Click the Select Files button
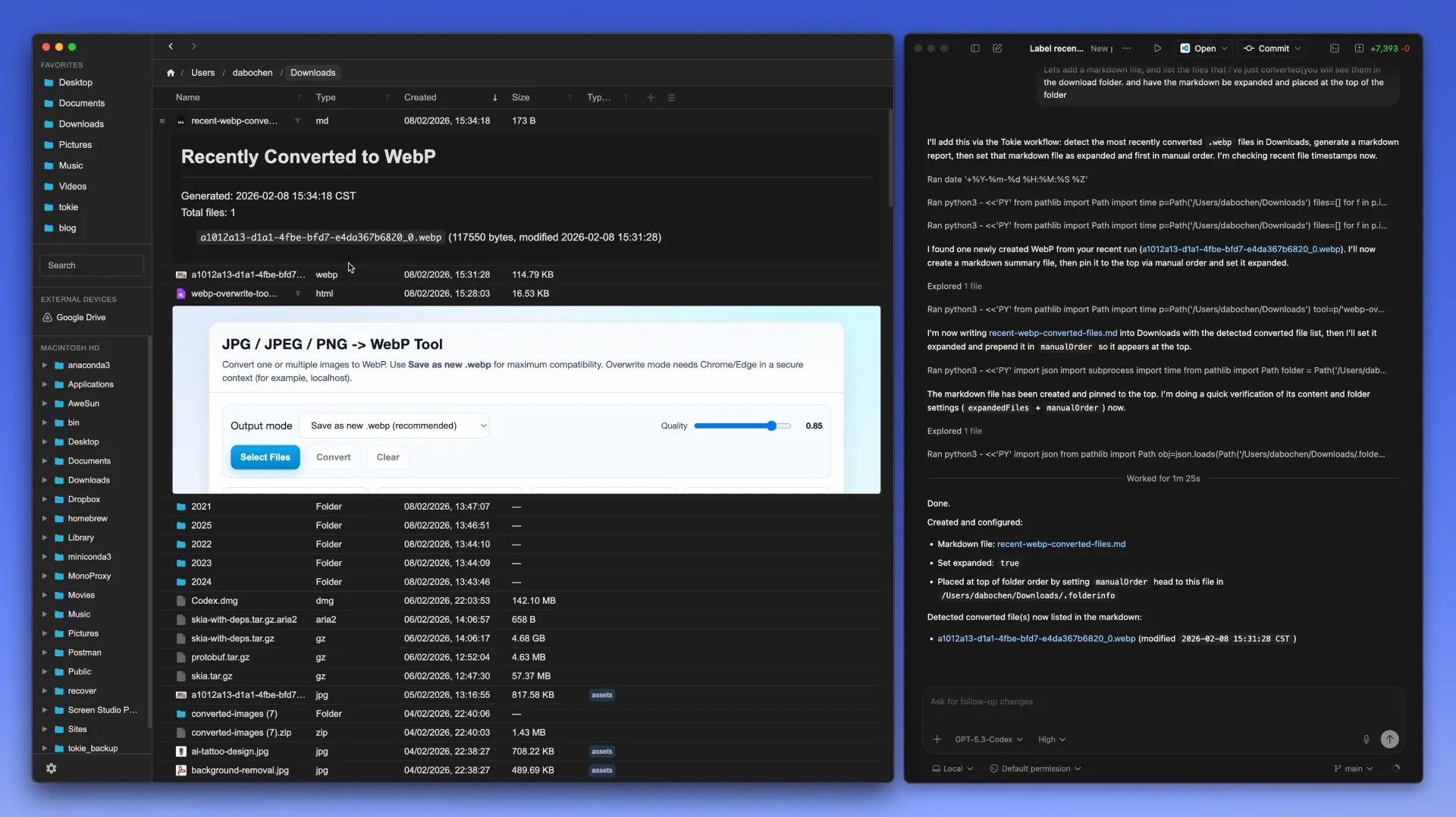 [x=264, y=457]
